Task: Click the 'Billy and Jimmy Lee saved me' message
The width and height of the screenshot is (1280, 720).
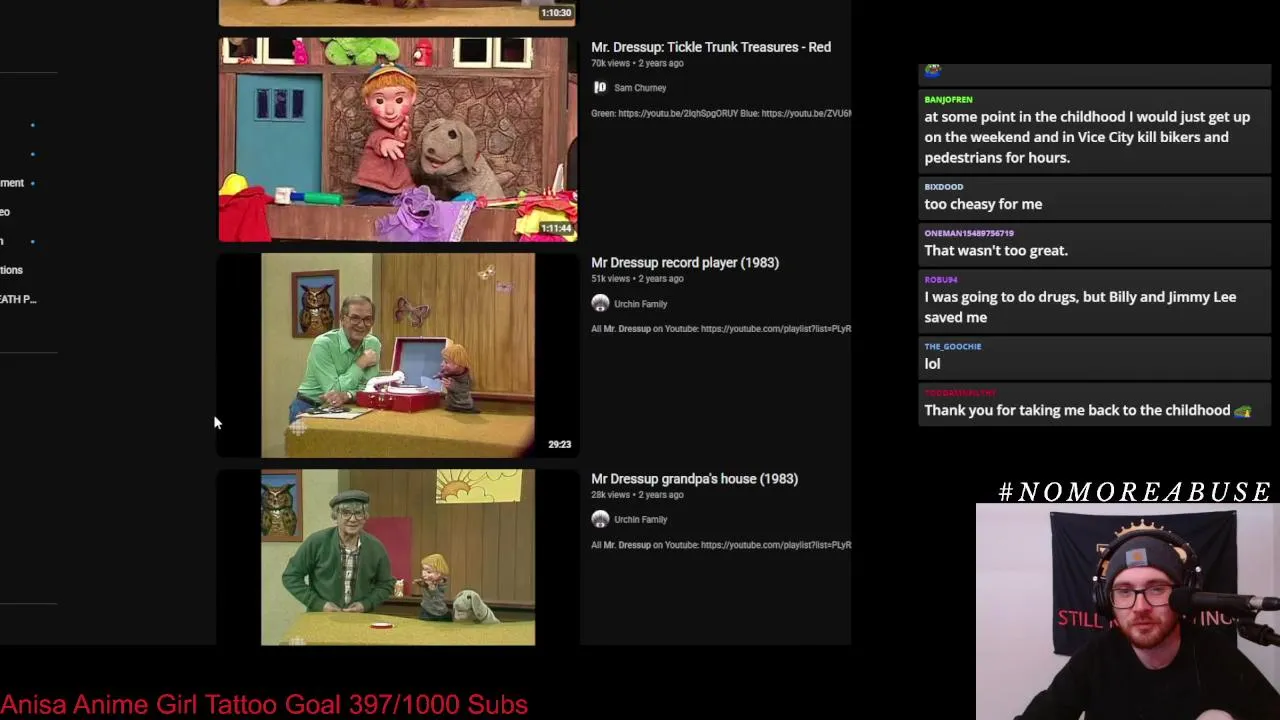Action: [x=1080, y=307]
